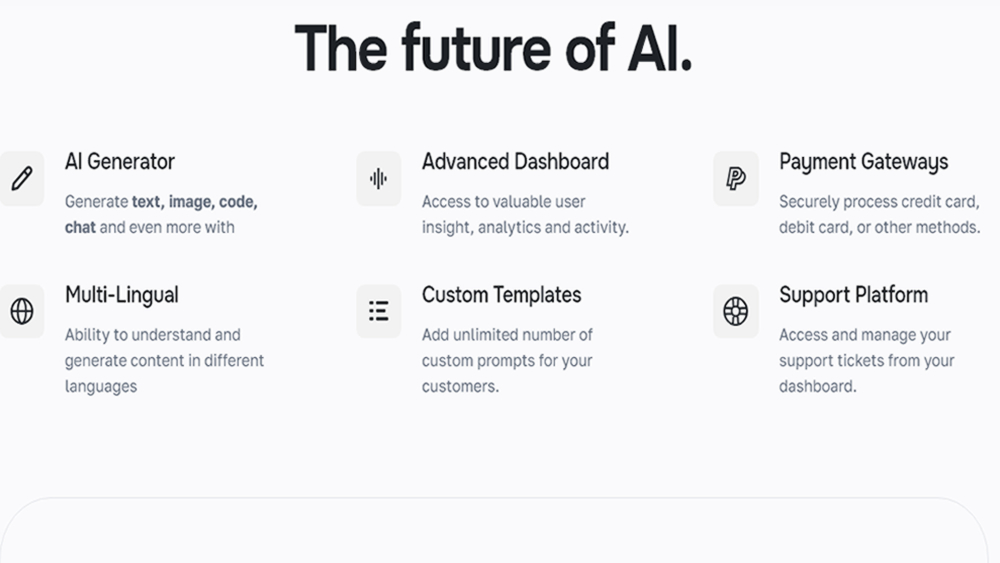Click the "Add unlimited number of custom prompts" text
The image size is (1000, 563).
tap(507, 360)
